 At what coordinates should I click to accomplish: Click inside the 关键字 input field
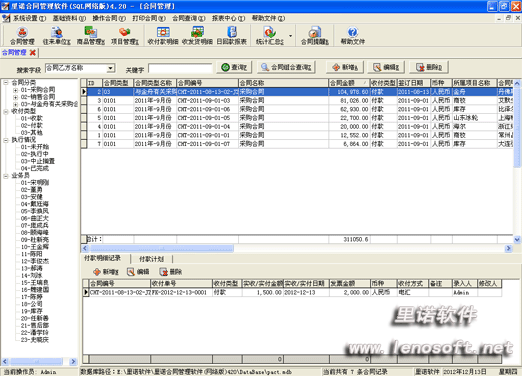point(180,69)
